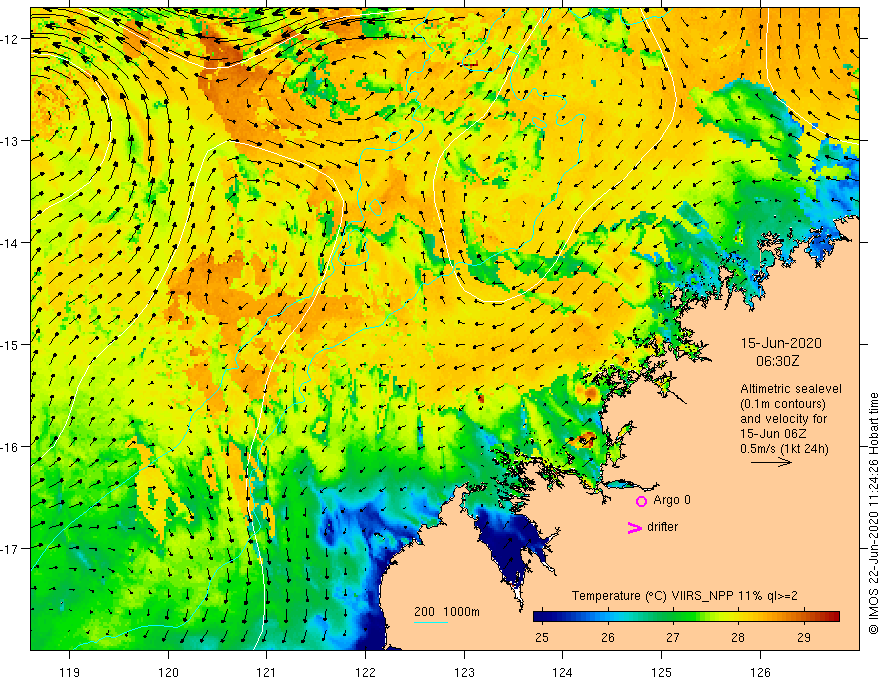
Task: Click color bar tick label 29
Action: coord(804,637)
